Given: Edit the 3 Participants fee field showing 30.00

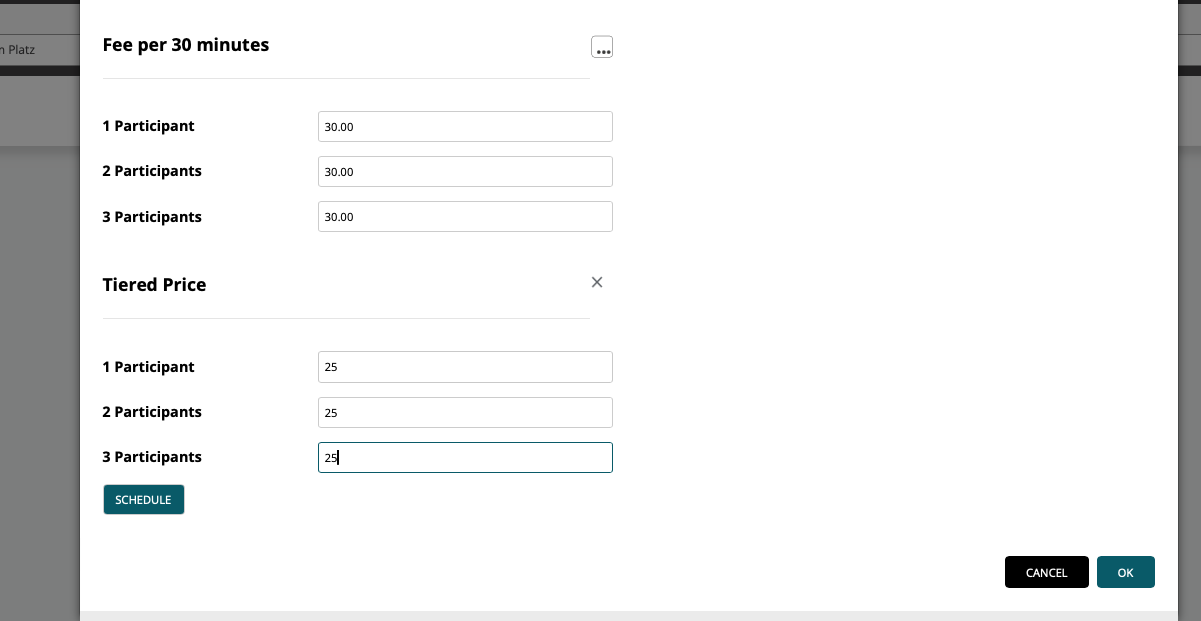Looking at the screenshot, I should coord(465,216).
